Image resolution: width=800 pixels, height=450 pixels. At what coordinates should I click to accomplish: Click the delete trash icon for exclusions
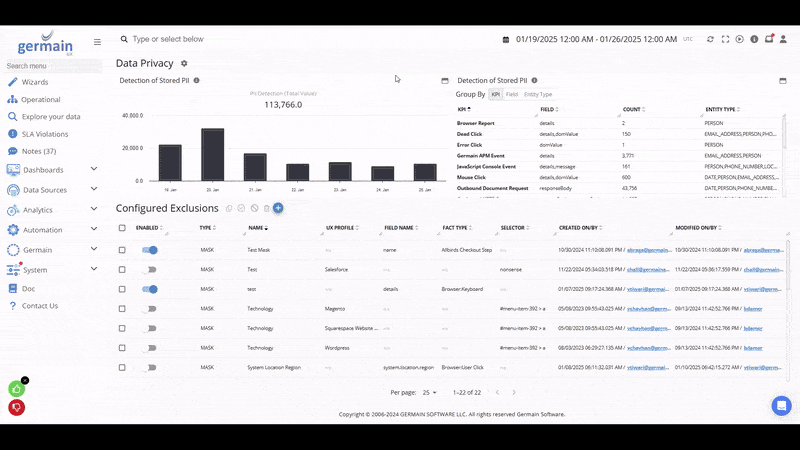point(266,208)
